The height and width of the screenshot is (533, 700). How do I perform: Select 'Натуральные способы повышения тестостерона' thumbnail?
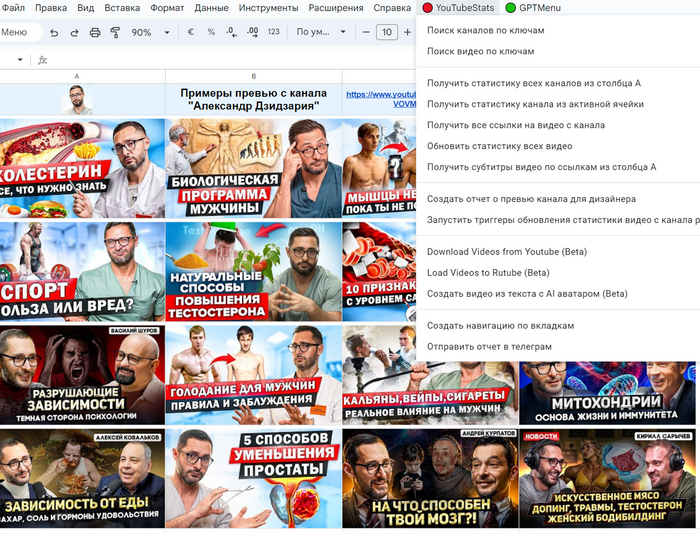click(x=254, y=271)
